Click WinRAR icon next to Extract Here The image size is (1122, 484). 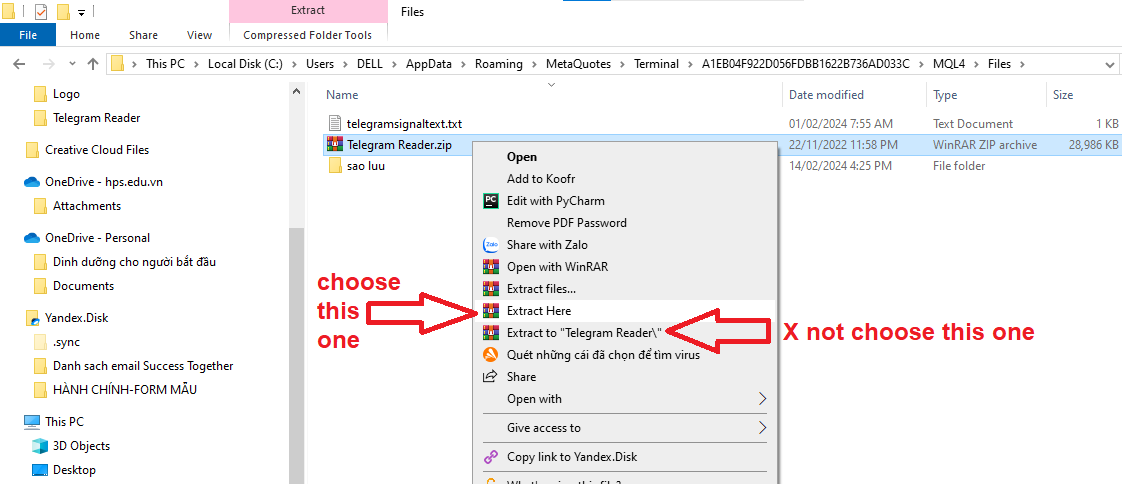point(491,311)
